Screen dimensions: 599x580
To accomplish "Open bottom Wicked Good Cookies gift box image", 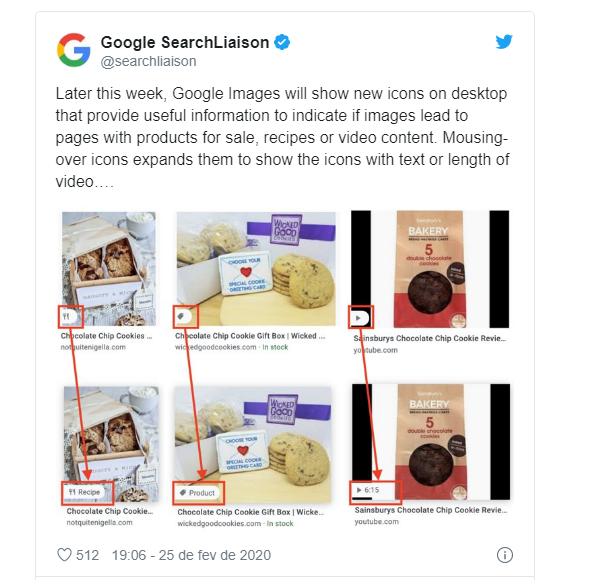I will [x=253, y=444].
